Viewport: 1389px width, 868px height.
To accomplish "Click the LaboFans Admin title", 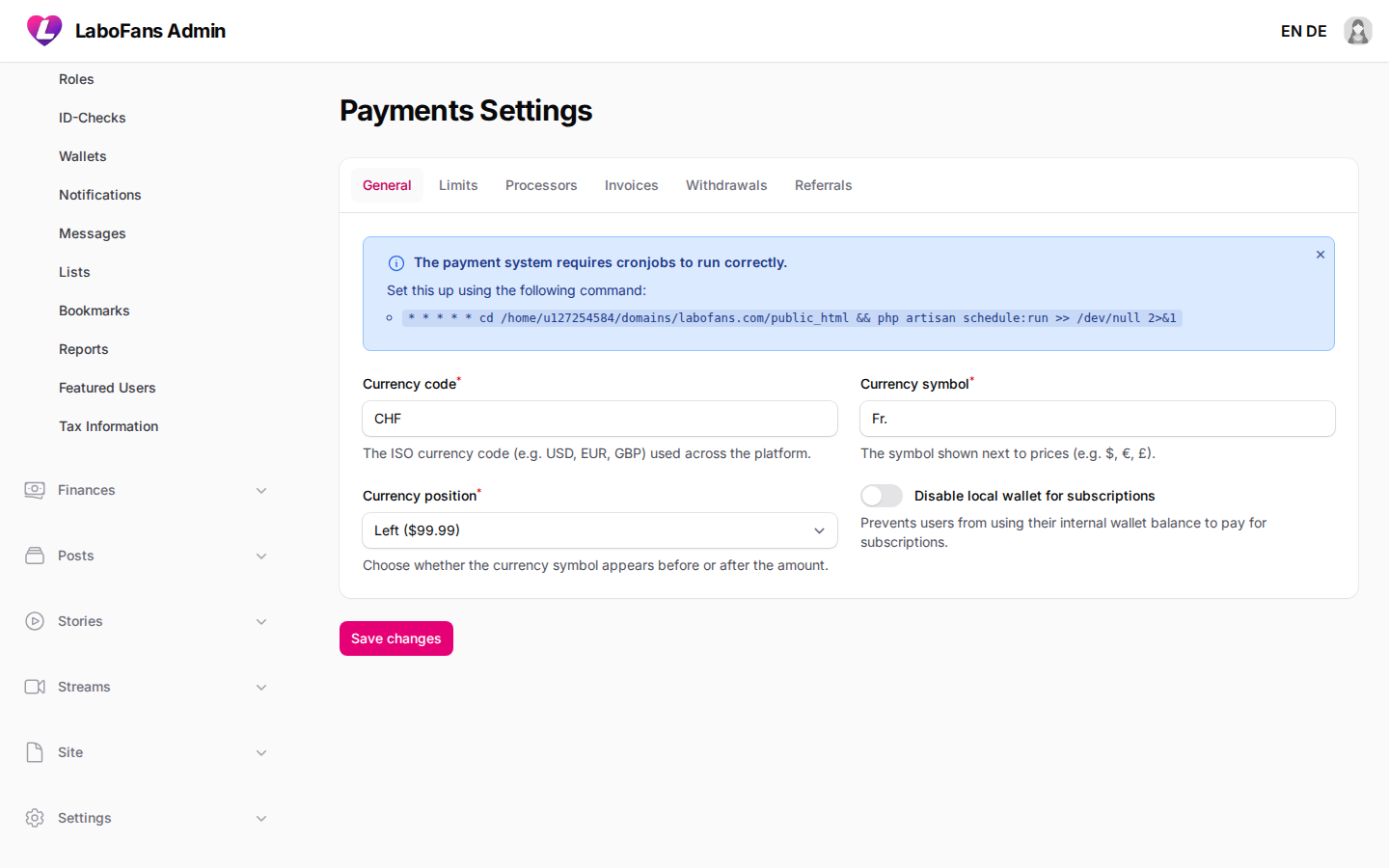I will point(150,31).
